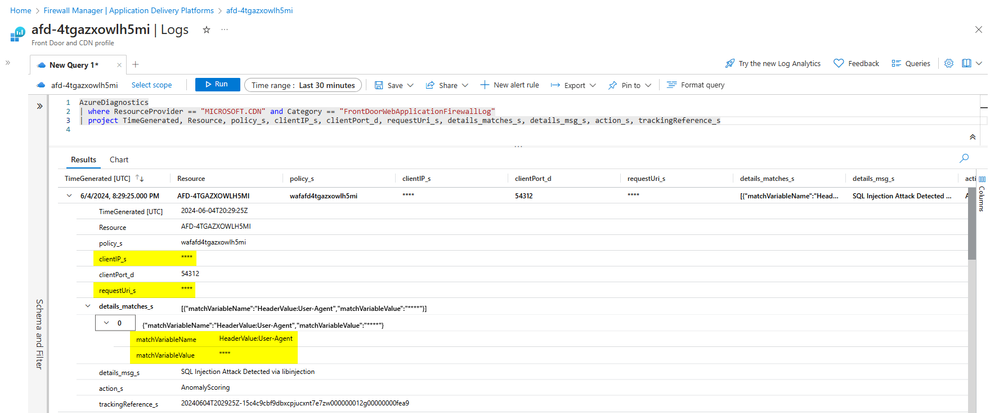The height and width of the screenshot is (413, 999).
Task: Click the clientIP_s column header
Action: (417, 179)
